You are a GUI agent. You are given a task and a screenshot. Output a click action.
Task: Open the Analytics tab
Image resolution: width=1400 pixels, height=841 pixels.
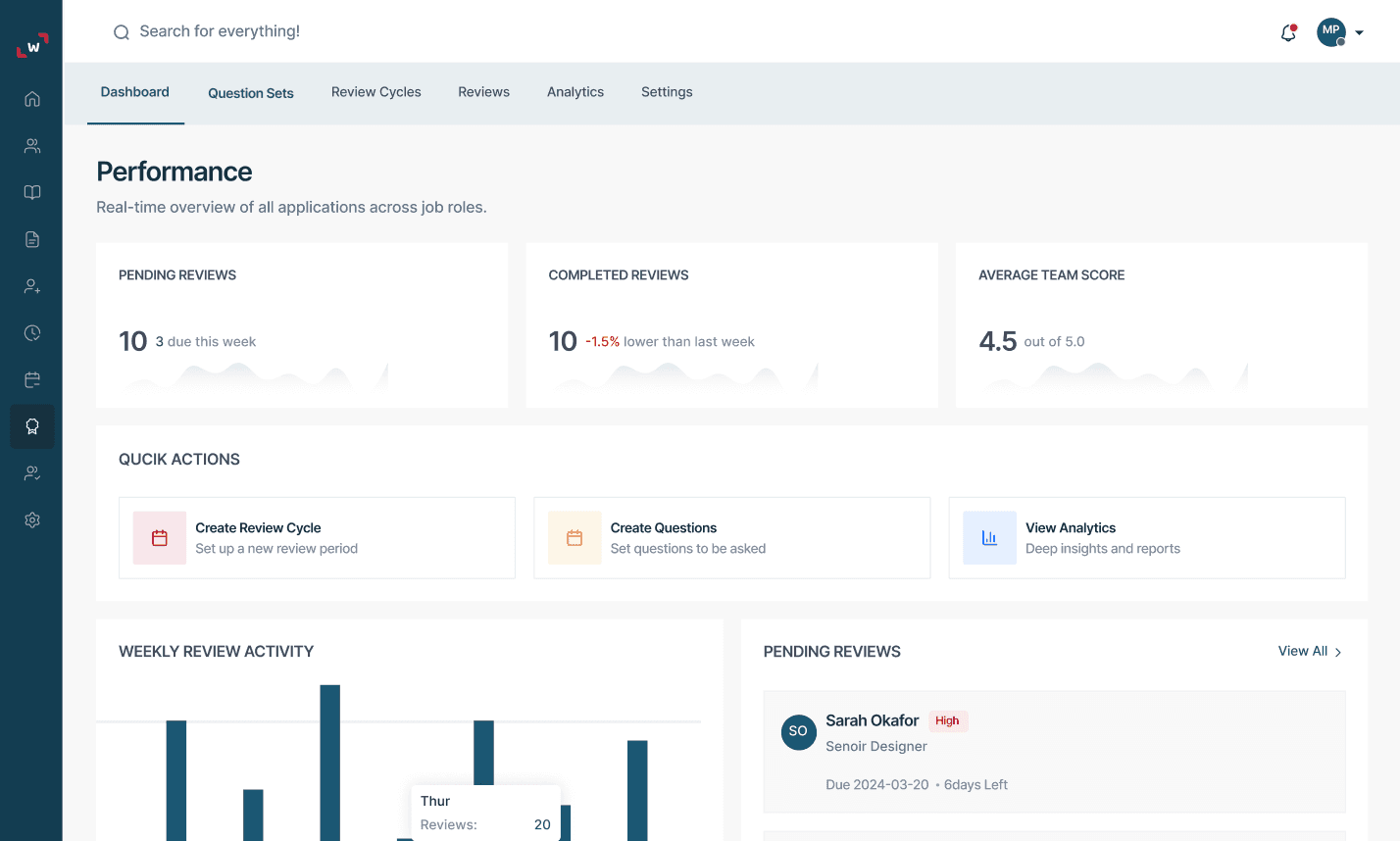[575, 91]
